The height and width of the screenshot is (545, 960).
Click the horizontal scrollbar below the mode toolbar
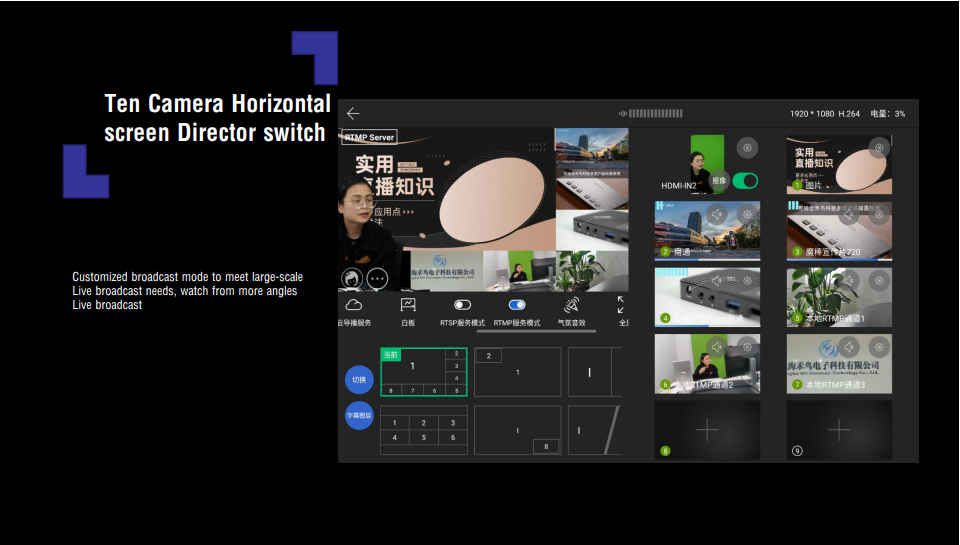[x=536, y=331]
